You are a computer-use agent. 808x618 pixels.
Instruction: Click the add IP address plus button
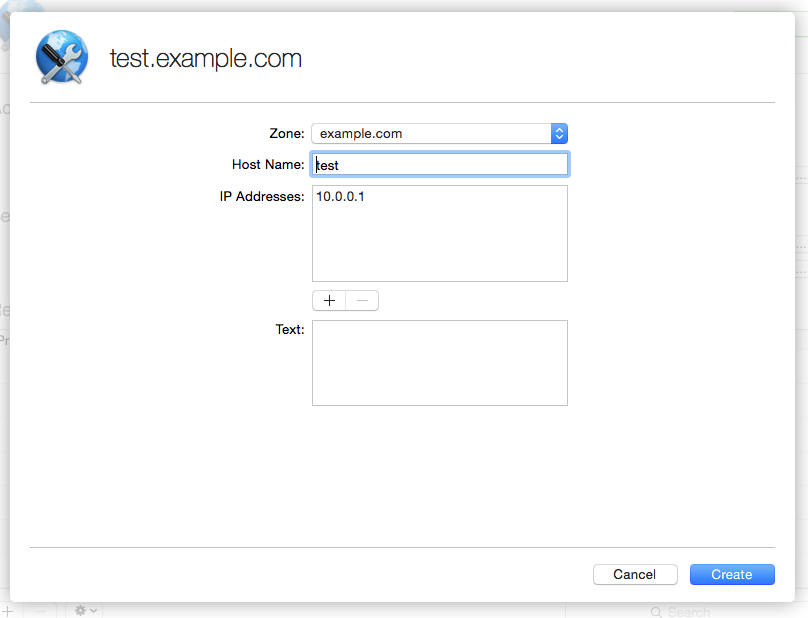point(329,301)
